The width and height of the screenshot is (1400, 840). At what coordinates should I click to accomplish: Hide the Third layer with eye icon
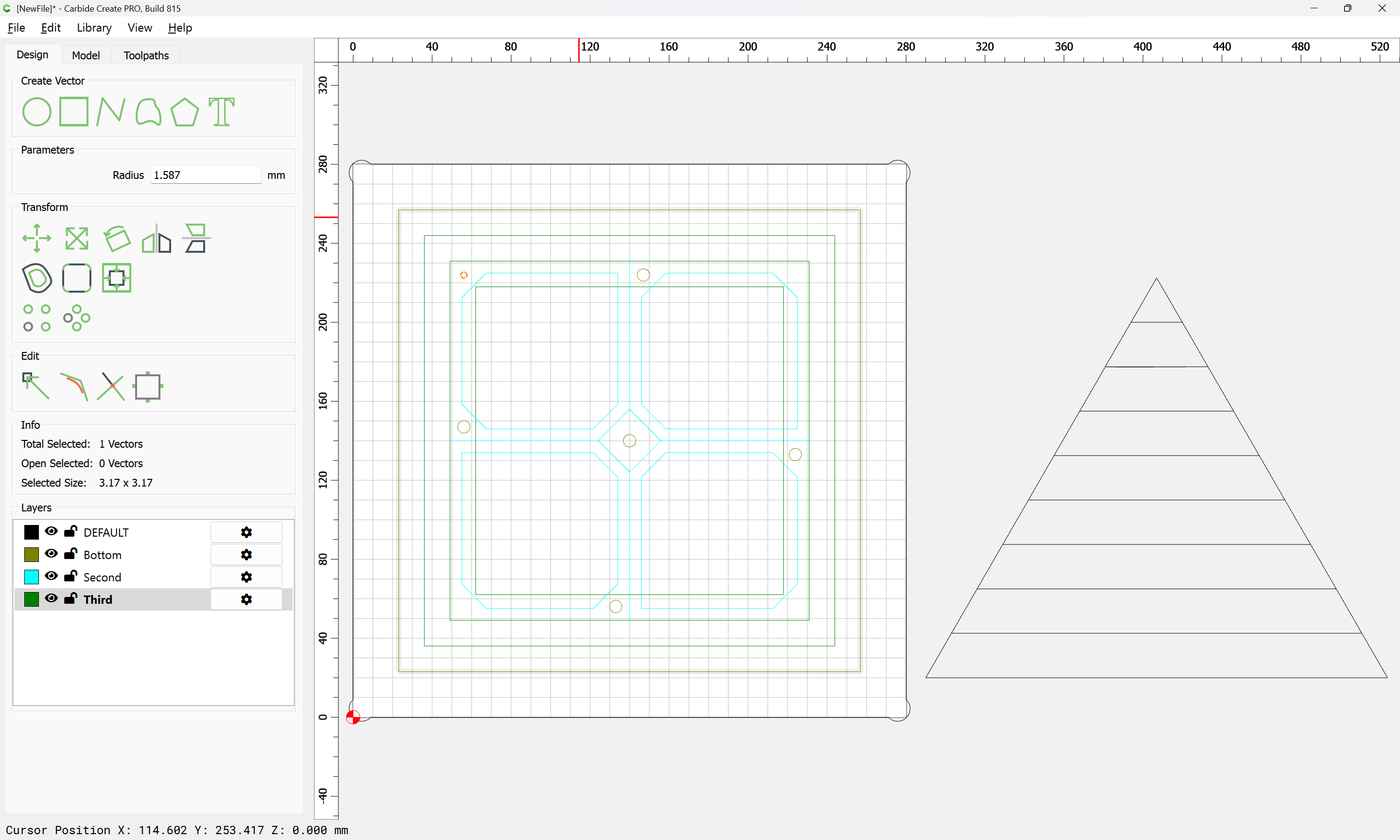[x=52, y=598]
